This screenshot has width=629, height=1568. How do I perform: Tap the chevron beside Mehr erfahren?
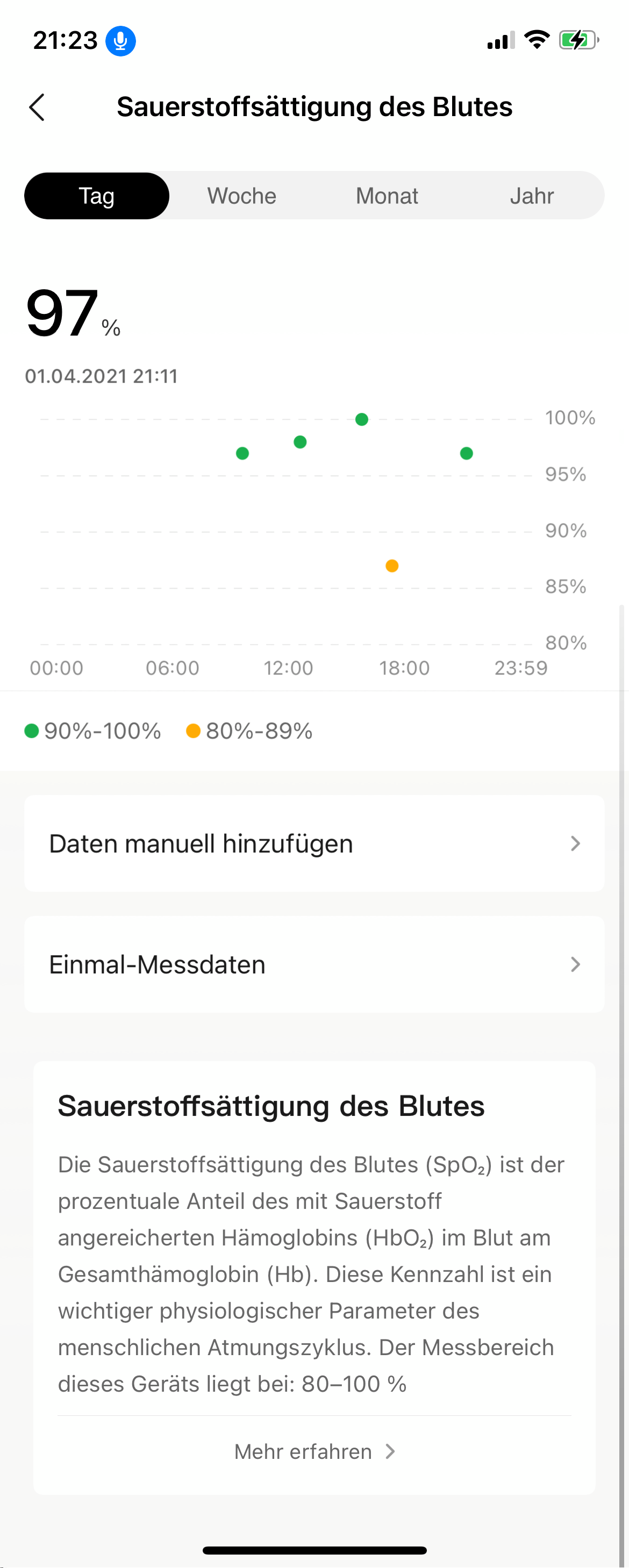tap(391, 1452)
